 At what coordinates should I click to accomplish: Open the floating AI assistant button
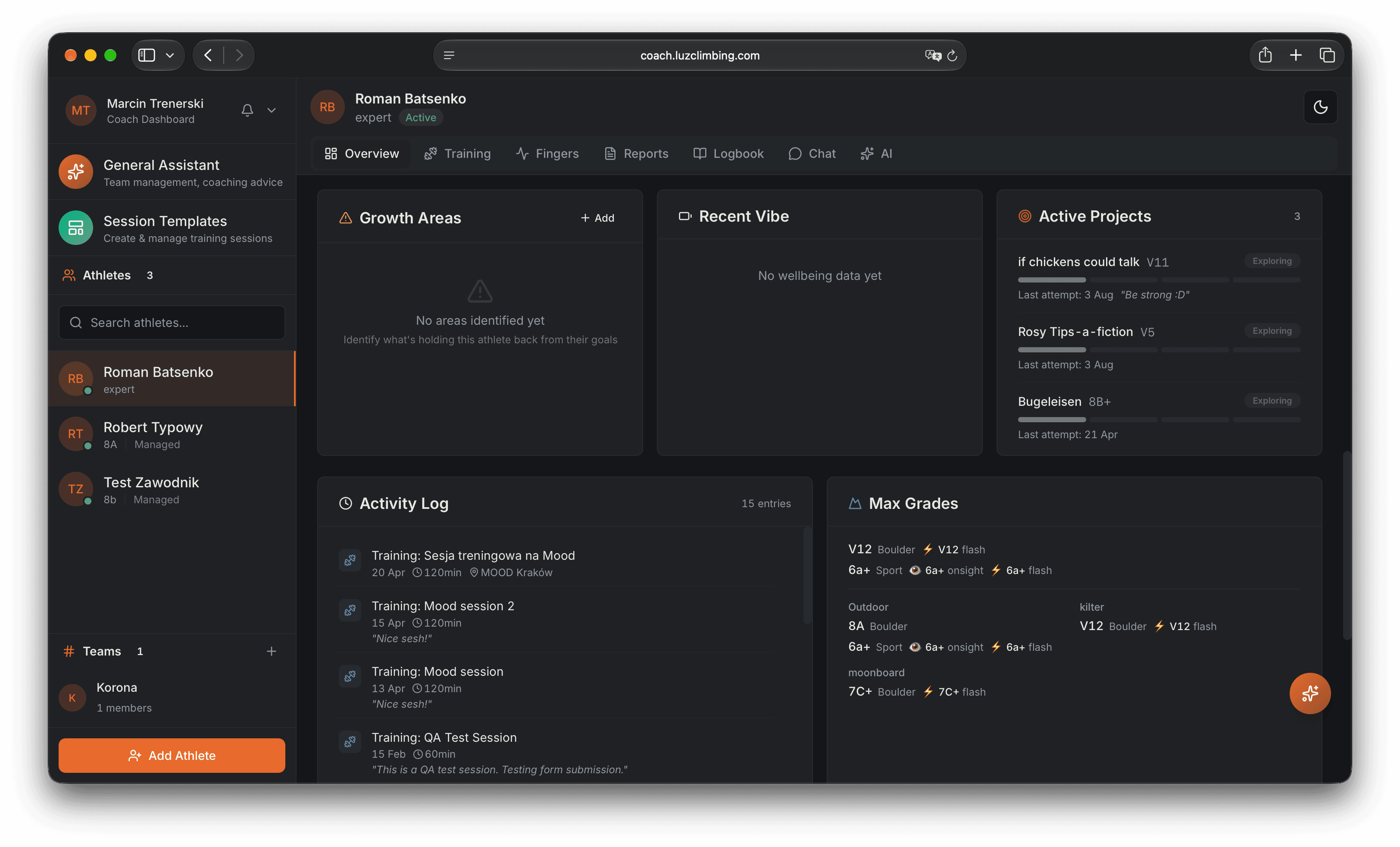point(1309,693)
